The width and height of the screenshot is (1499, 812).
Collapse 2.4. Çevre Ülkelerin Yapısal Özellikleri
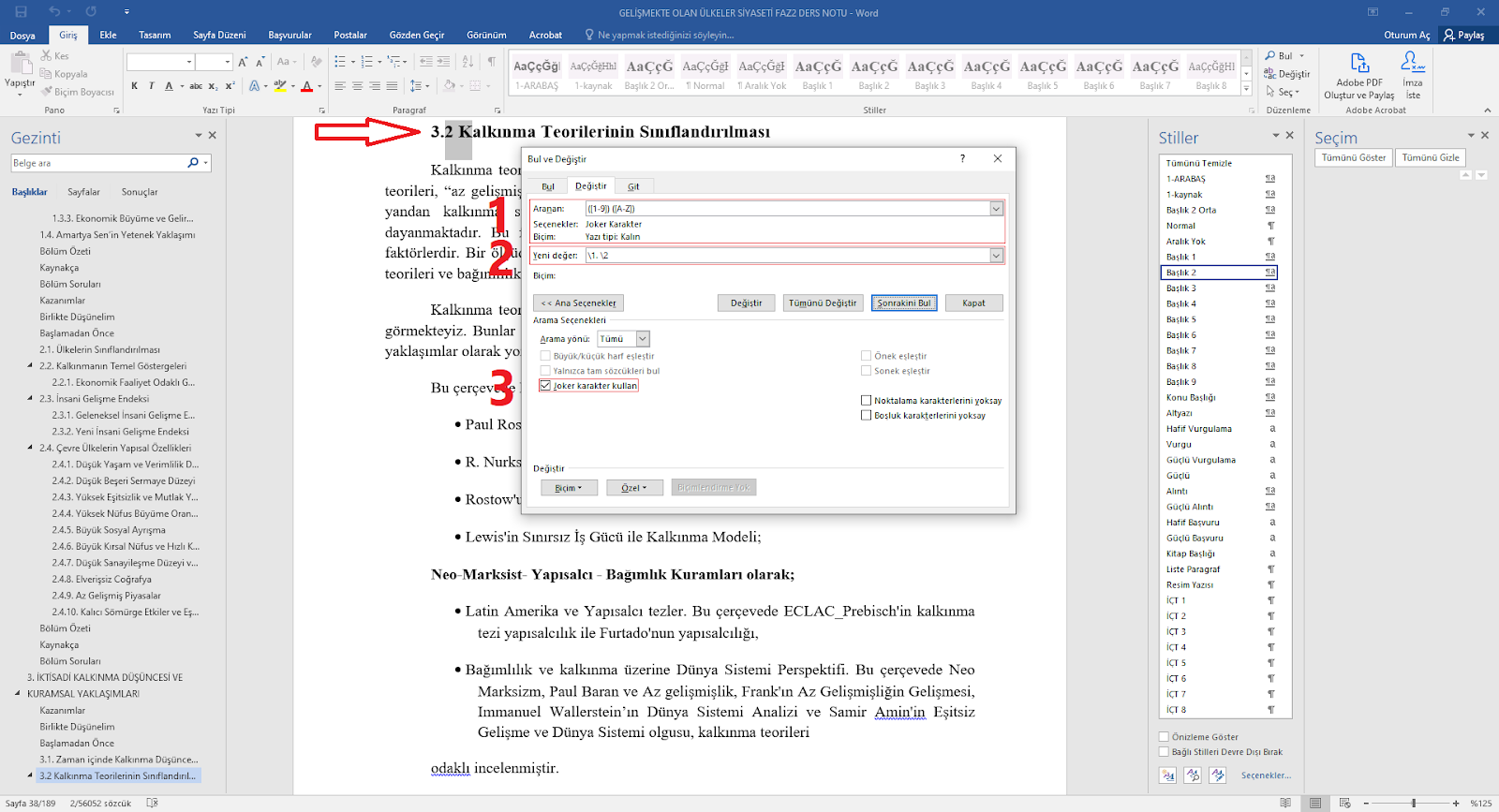point(29,448)
